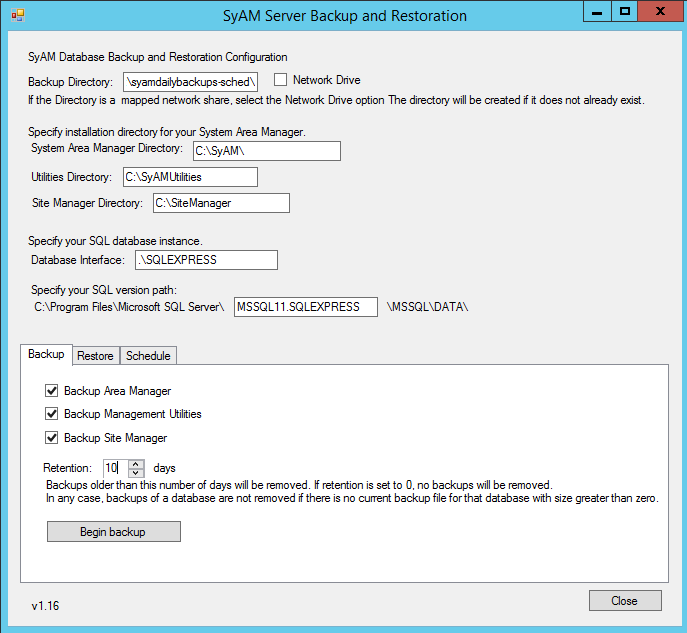The width and height of the screenshot is (687, 633).
Task: Close window using red X button
Action: [659, 12]
